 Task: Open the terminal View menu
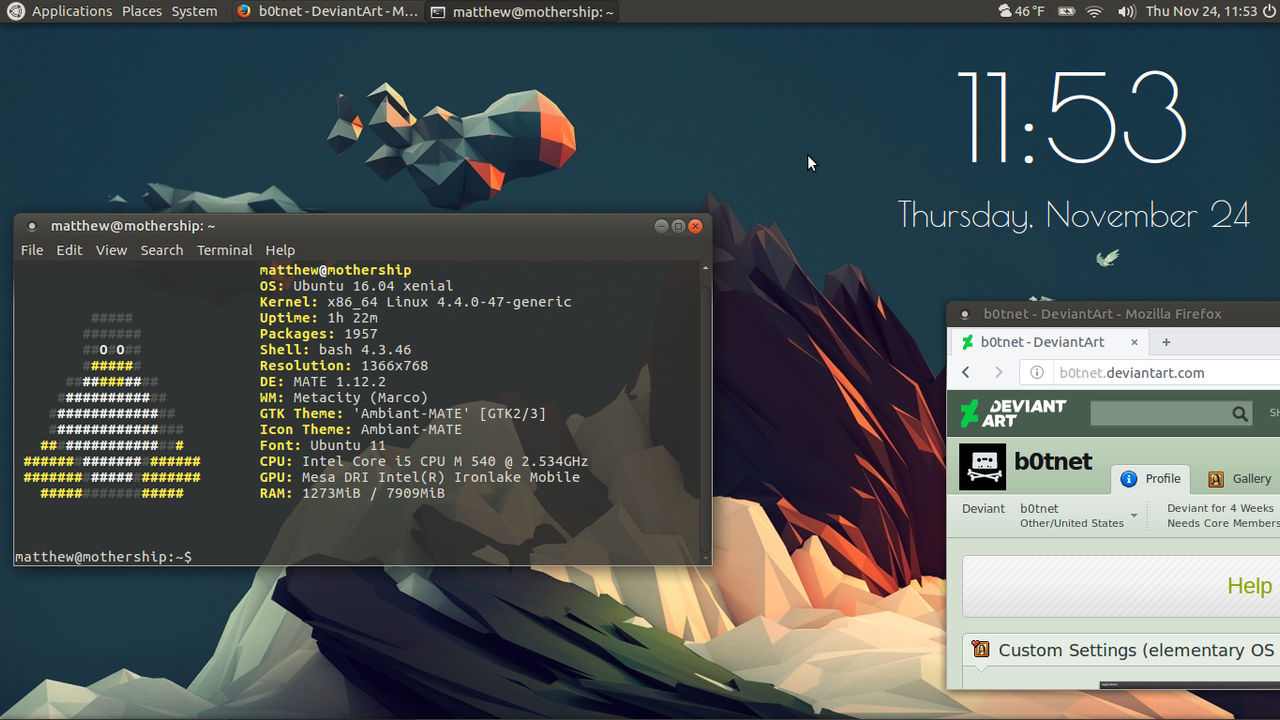[111, 250]
